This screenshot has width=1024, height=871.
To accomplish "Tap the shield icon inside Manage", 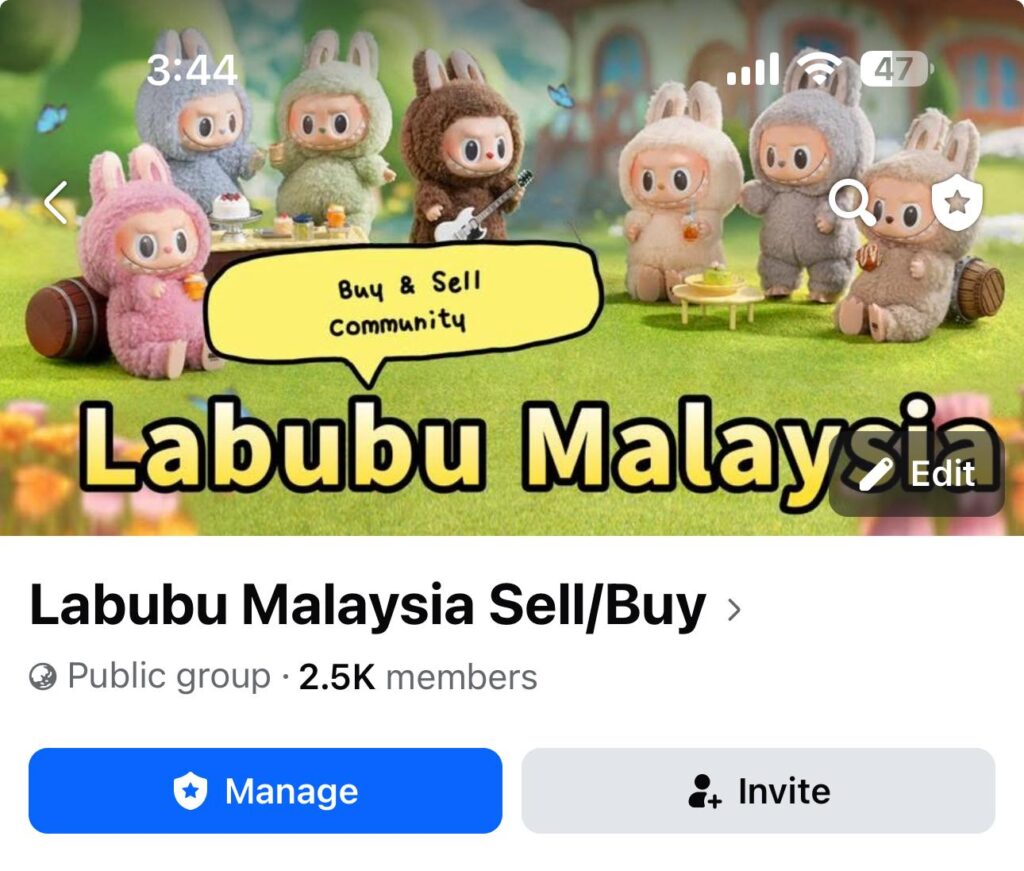I will (190, 791).
